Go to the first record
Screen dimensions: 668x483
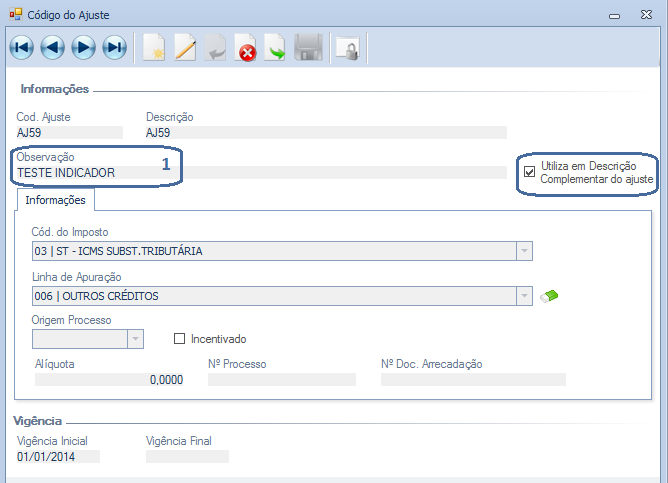click(22, 47)
